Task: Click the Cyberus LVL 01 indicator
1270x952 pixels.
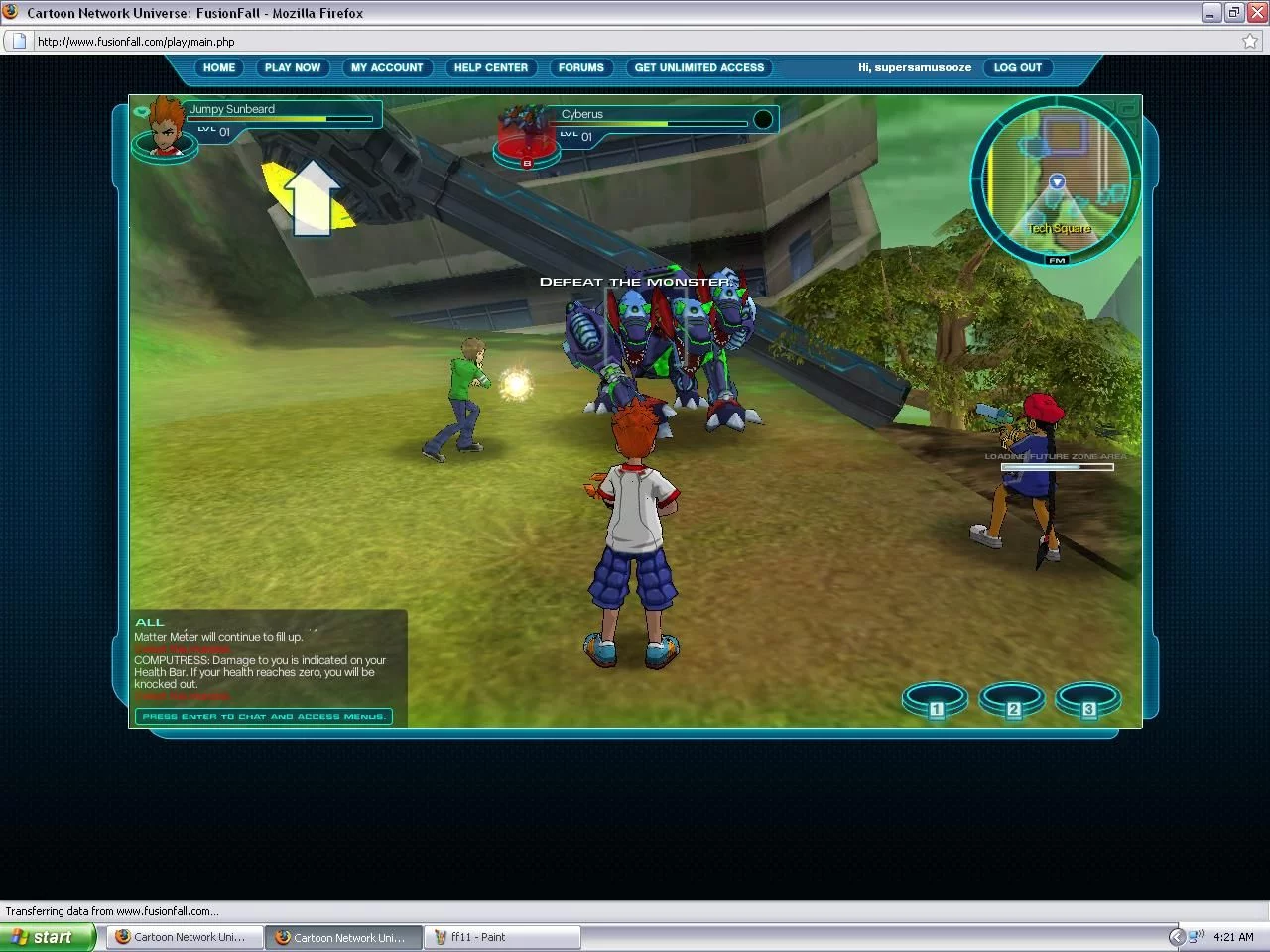Action: [575, 136]
